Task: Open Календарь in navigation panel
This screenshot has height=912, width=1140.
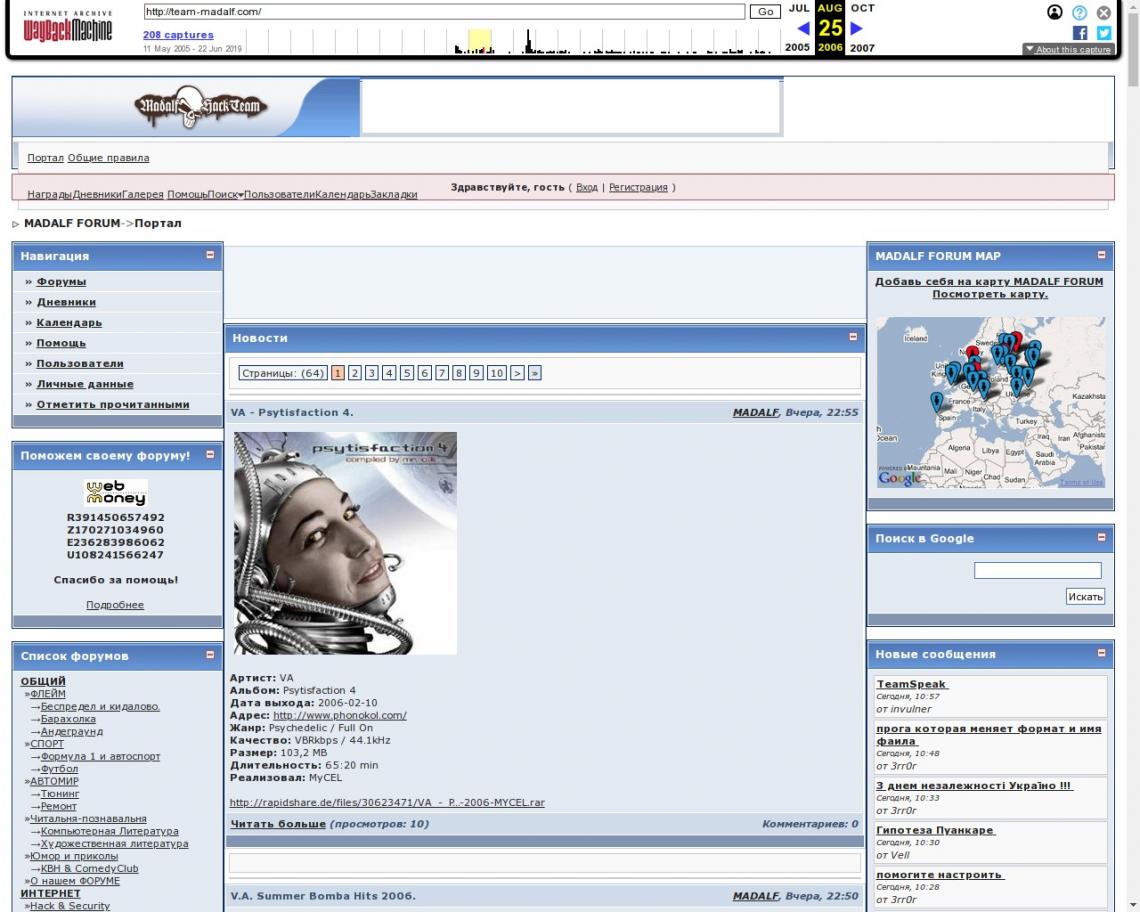Action: 69,322
